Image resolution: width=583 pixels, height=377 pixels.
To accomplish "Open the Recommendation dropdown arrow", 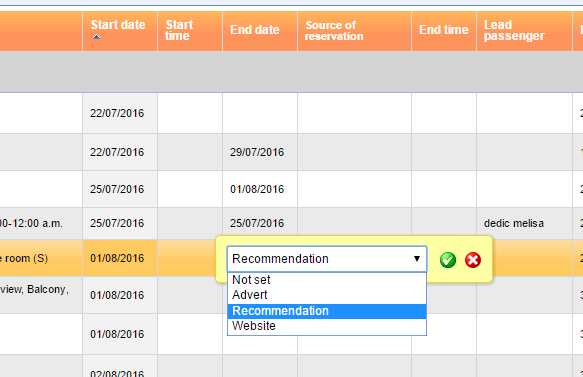I will click(417, 258).
